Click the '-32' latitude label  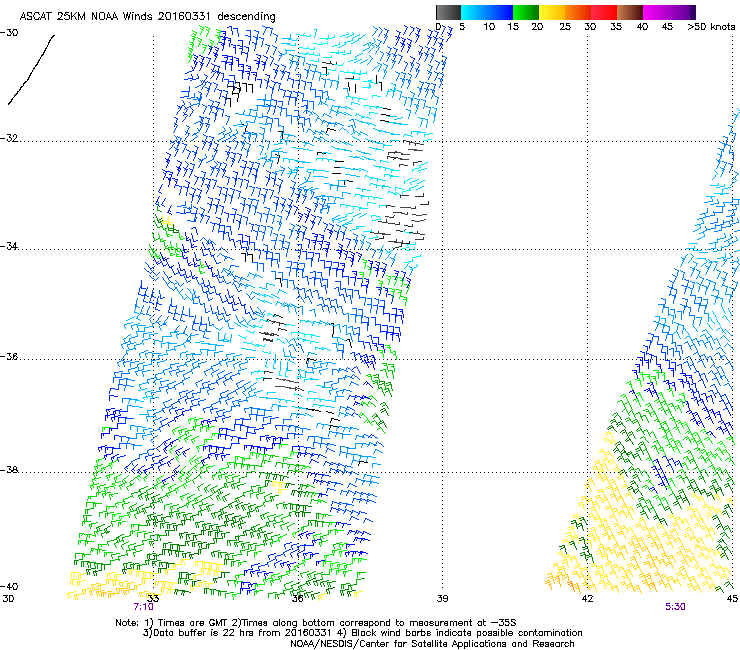click(9, 138)
